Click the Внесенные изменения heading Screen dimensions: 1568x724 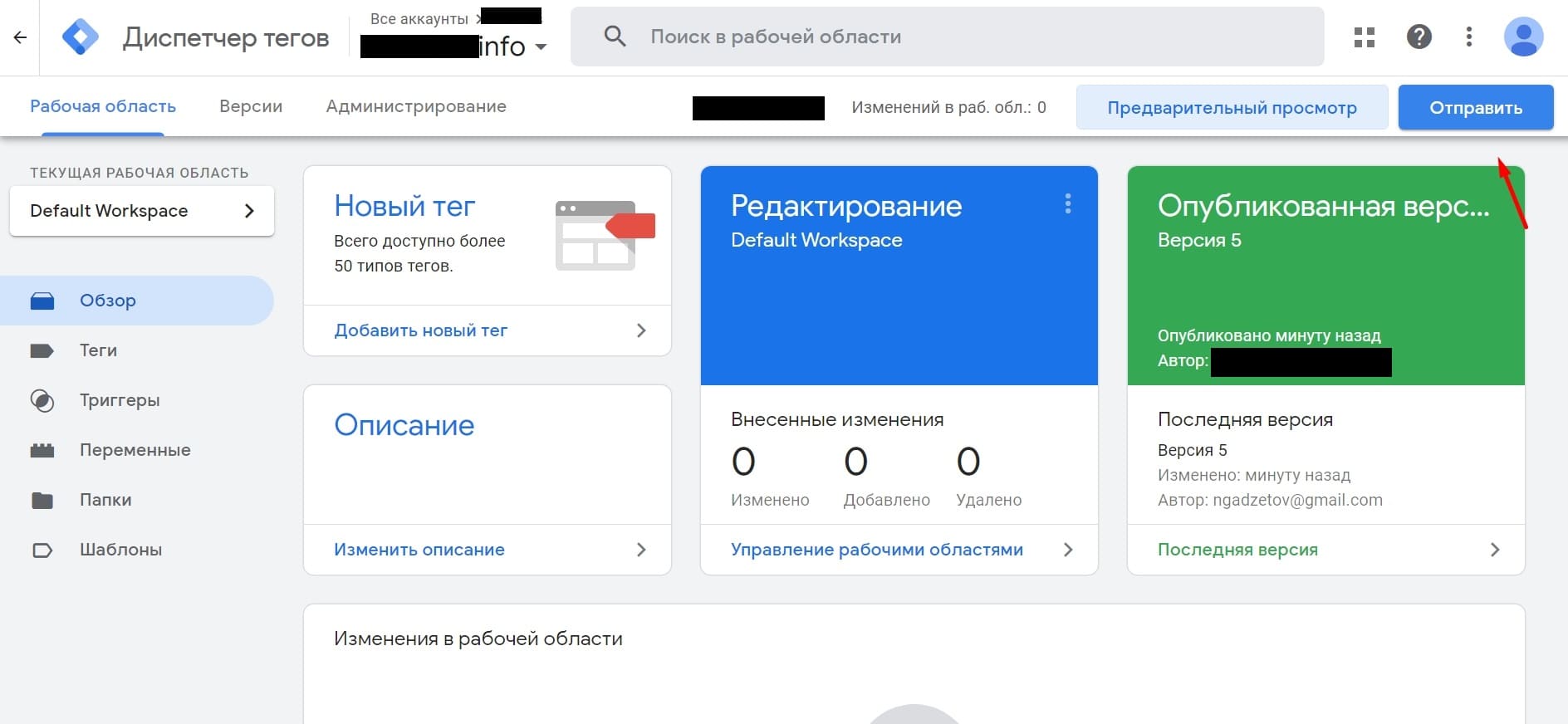click(x=837, y=419)
